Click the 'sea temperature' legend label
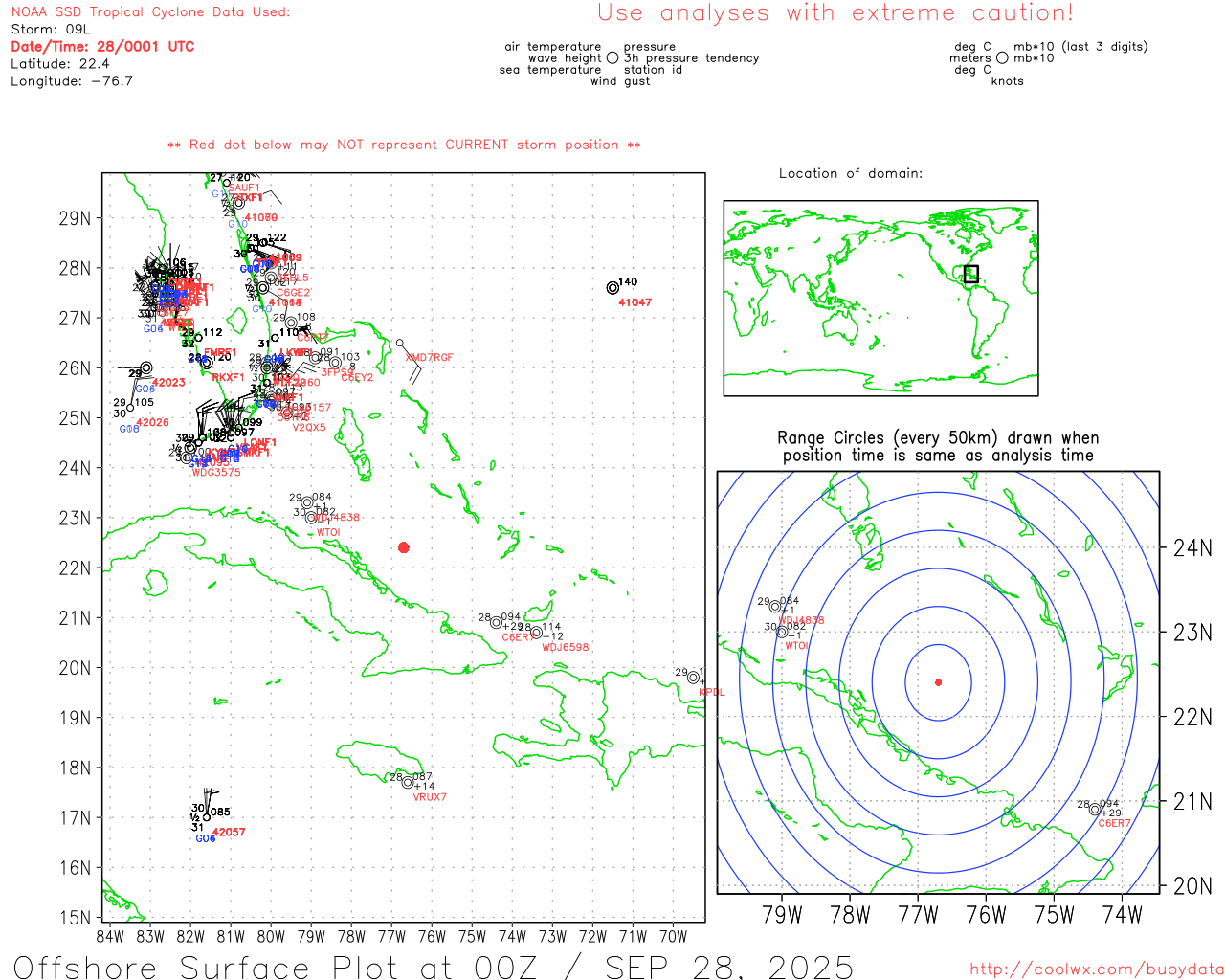 tap(550, 70)
